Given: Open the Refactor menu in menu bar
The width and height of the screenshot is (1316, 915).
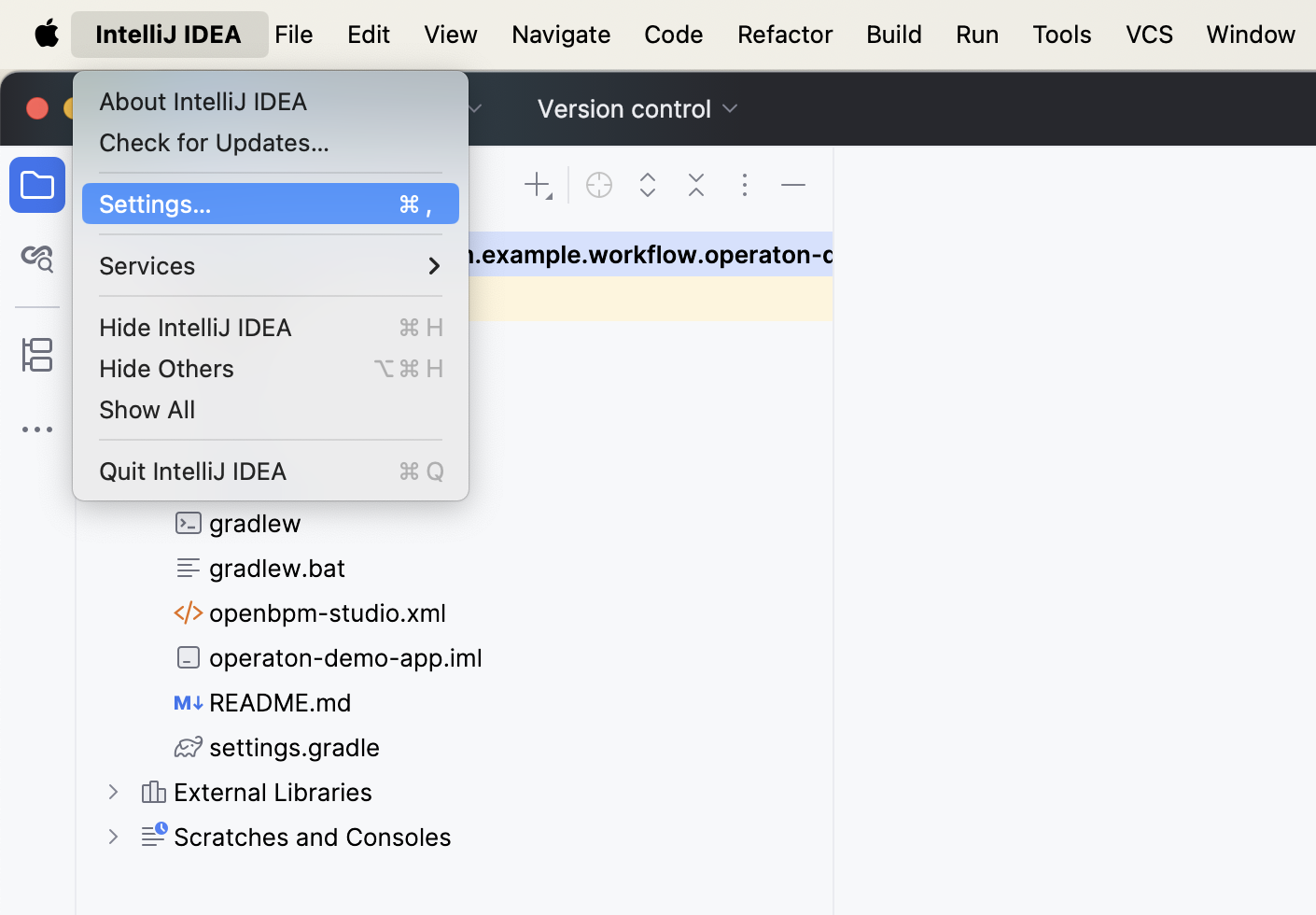Looking at the screenshot, I should (784, 35).
